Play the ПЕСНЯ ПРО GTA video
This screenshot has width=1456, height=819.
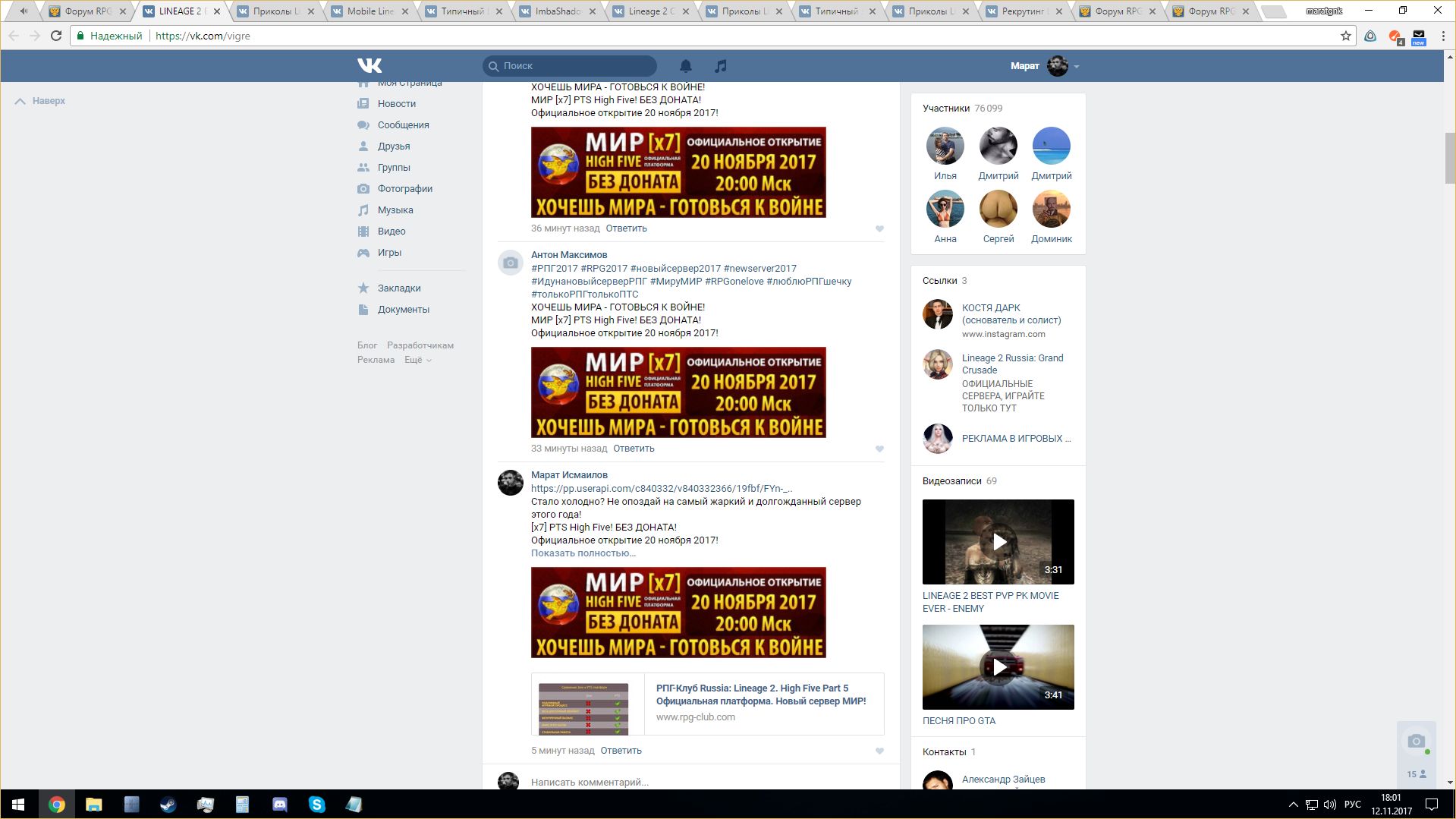tap(998, 667)
